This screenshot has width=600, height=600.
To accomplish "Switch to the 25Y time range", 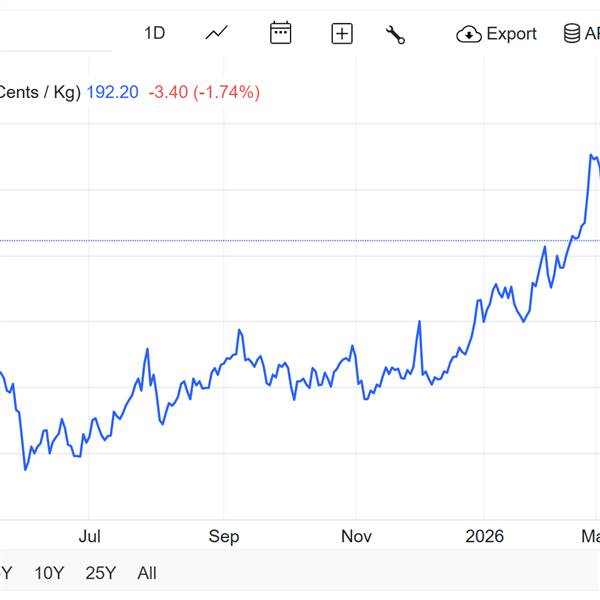I will [x=101, y=573].
